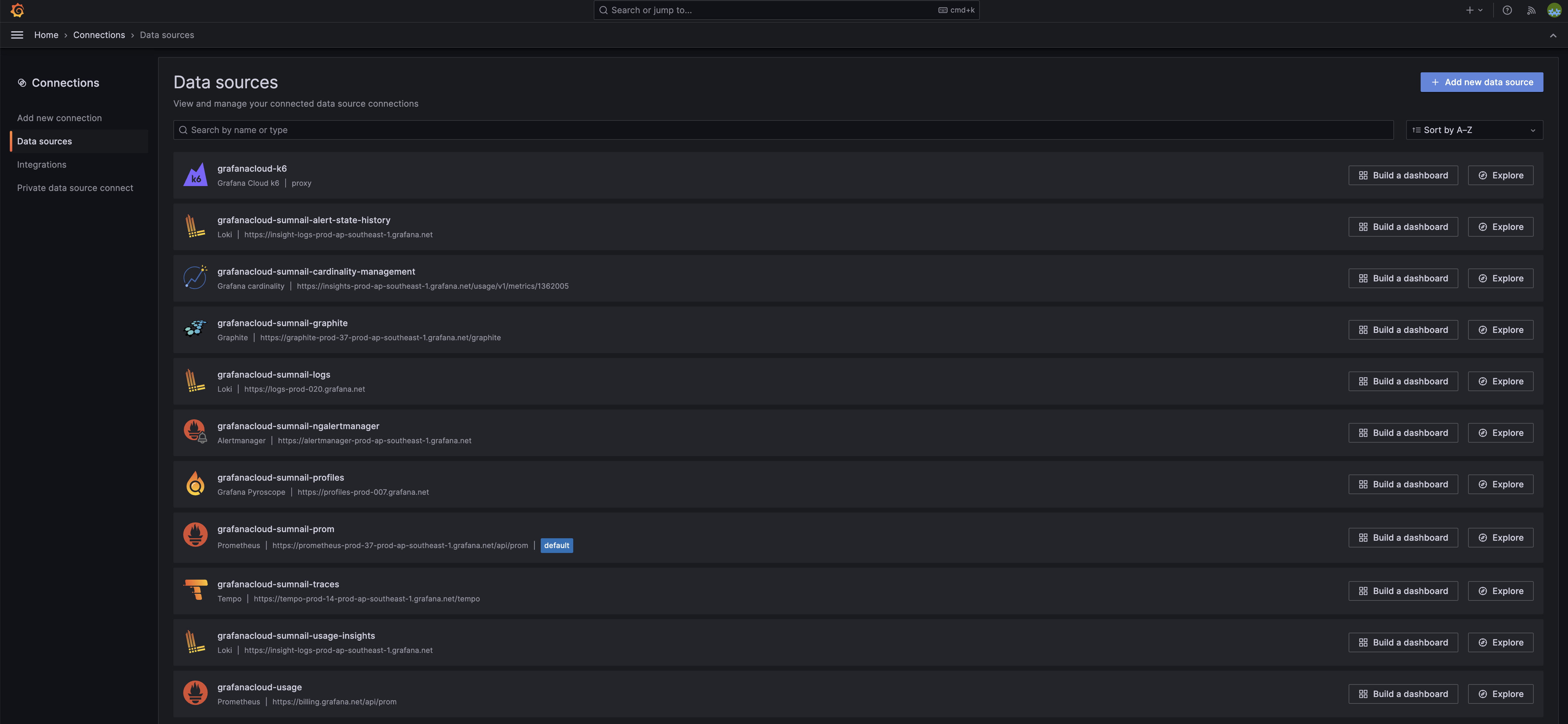This screenshot has width=1568, height=724.
Task: Build a dashboard for usage-insights
Action: [1403, 642]
